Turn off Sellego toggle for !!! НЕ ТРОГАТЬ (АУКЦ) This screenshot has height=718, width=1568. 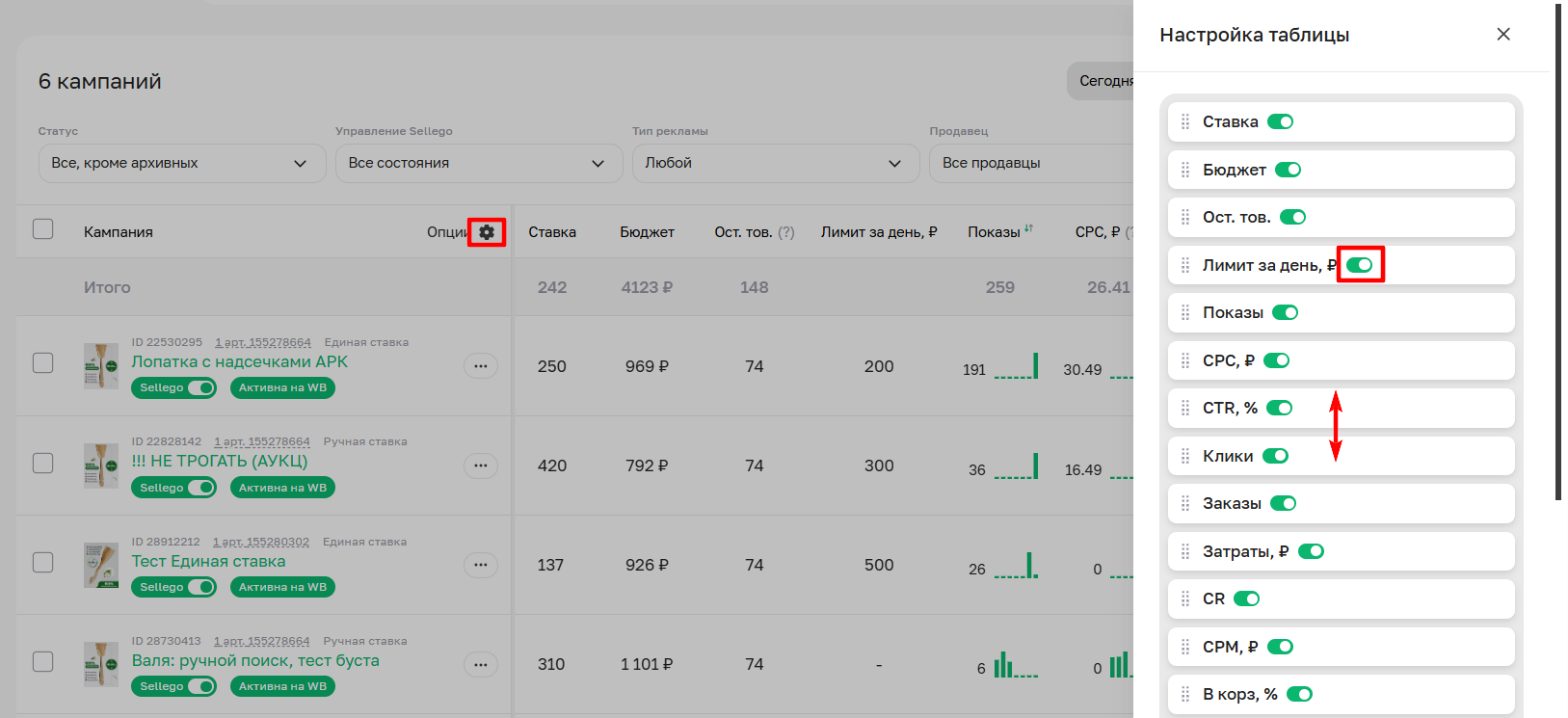[200, 488]
